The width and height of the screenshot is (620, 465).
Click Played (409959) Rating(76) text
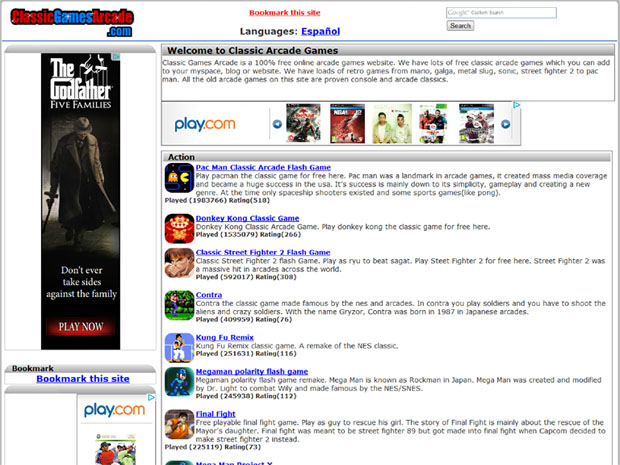(x=244, y=319)
